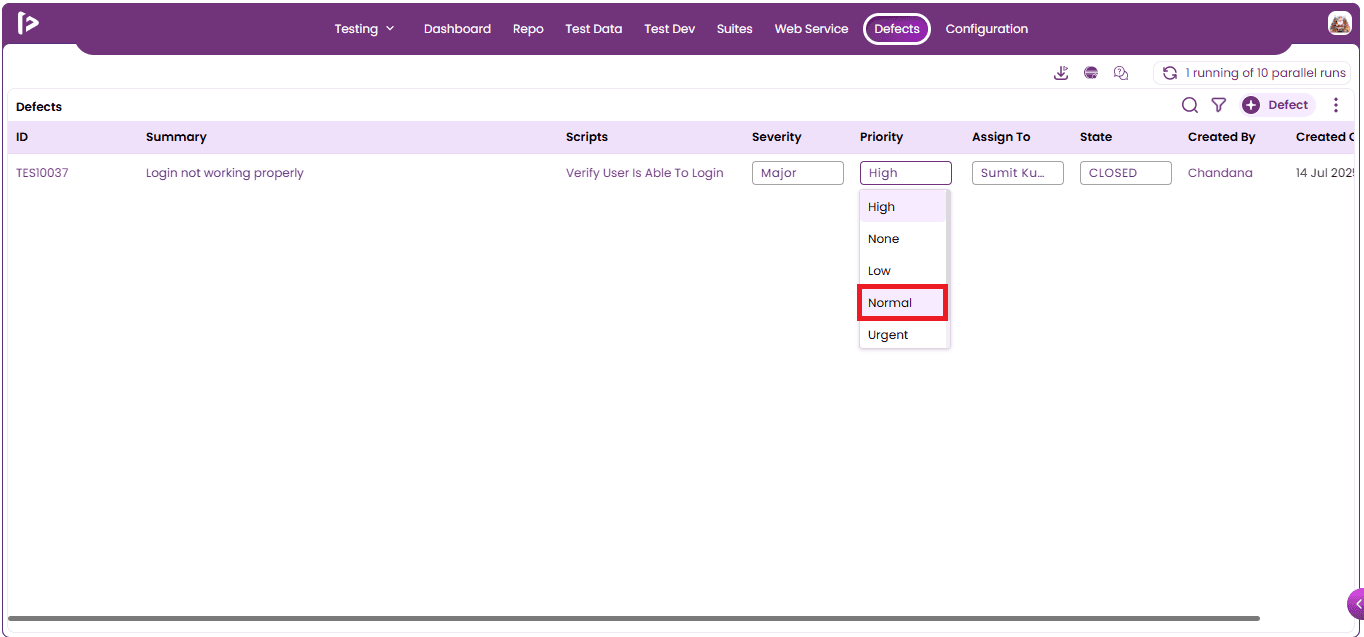Viewport: 1364px width, 637px height.
Task: Open the Assign To dropdown
Action: 1018,173
